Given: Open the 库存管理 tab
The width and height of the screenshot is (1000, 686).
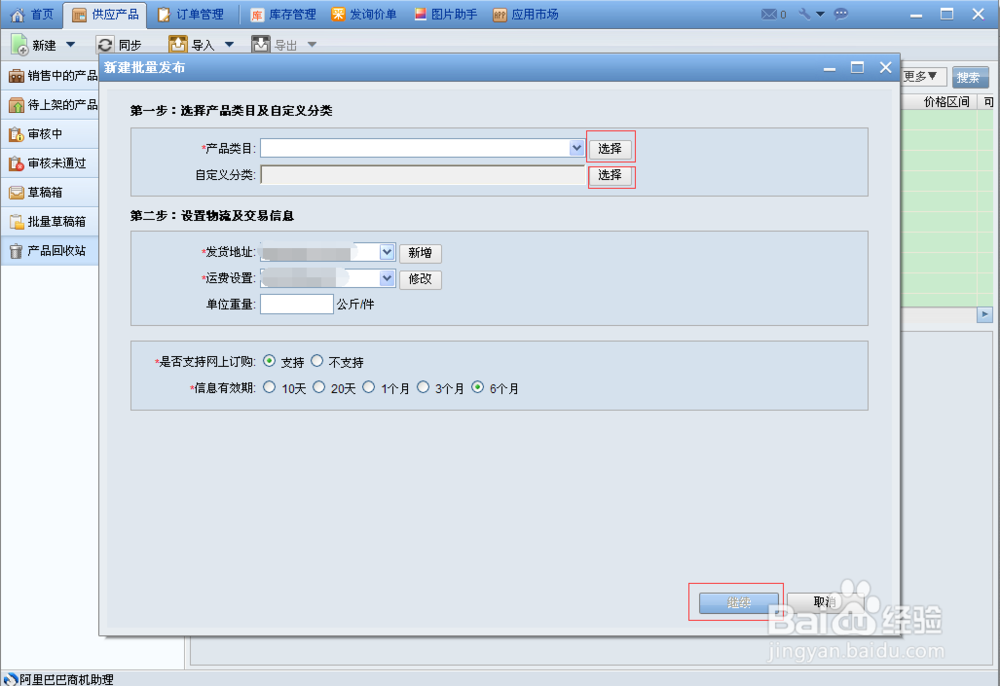Looking at the screenshot, I should [x=283, y=15].
